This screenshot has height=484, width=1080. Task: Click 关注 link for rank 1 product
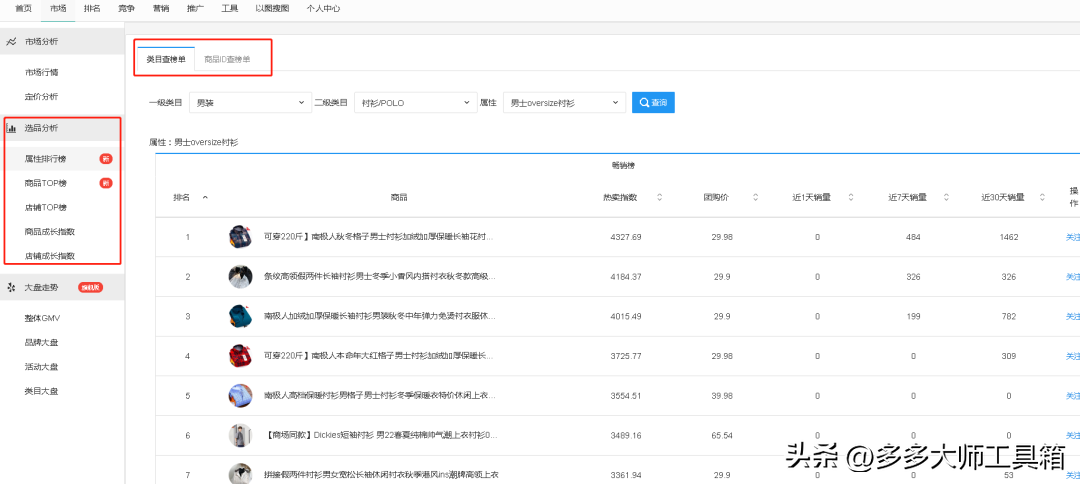1072,237
